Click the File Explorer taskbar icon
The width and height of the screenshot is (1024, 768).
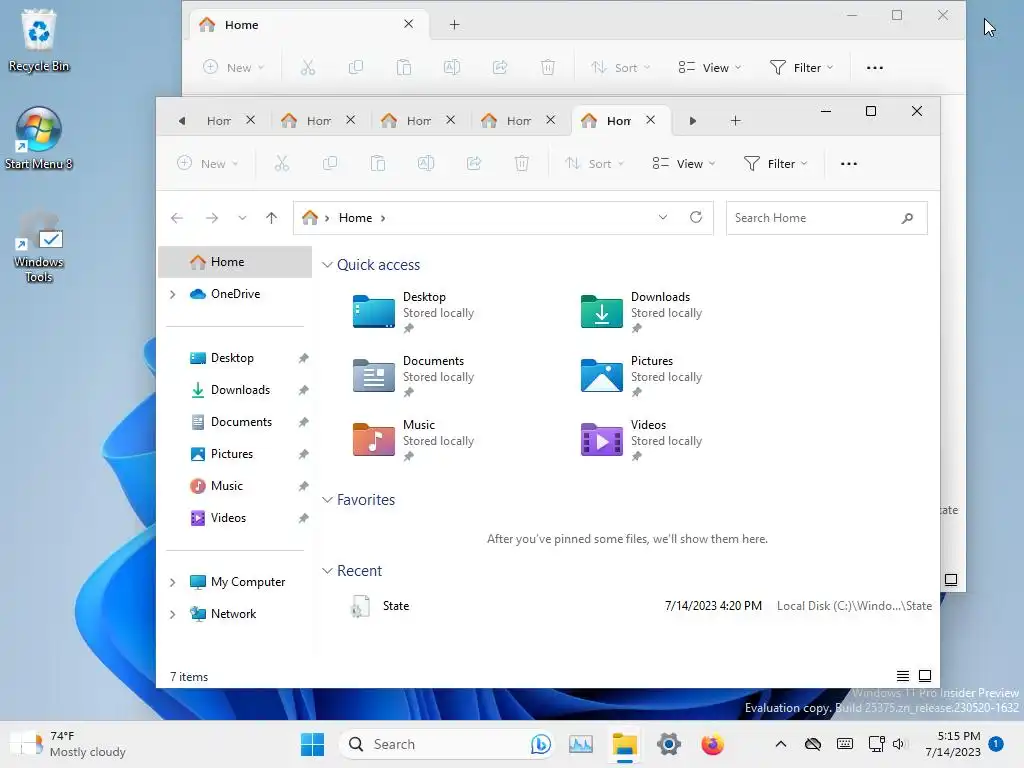pos(624,744)
